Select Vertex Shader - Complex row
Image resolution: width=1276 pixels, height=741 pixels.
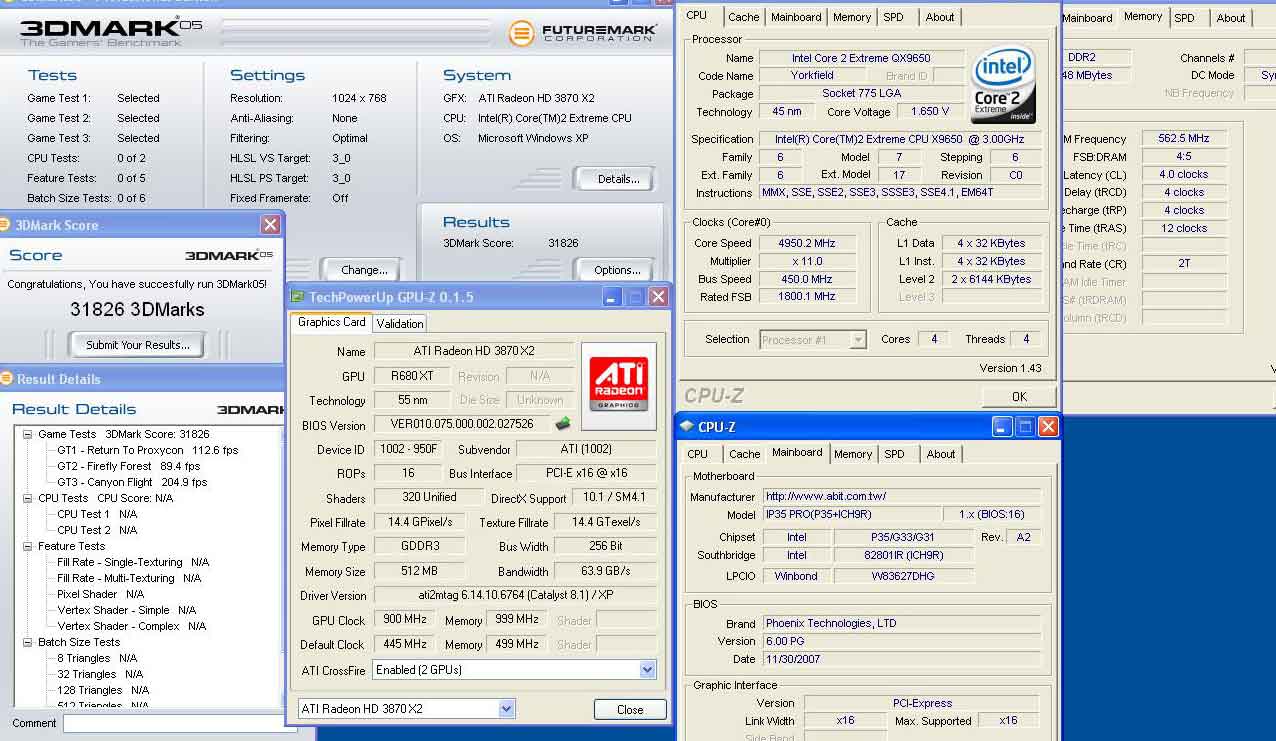(131, 626)
